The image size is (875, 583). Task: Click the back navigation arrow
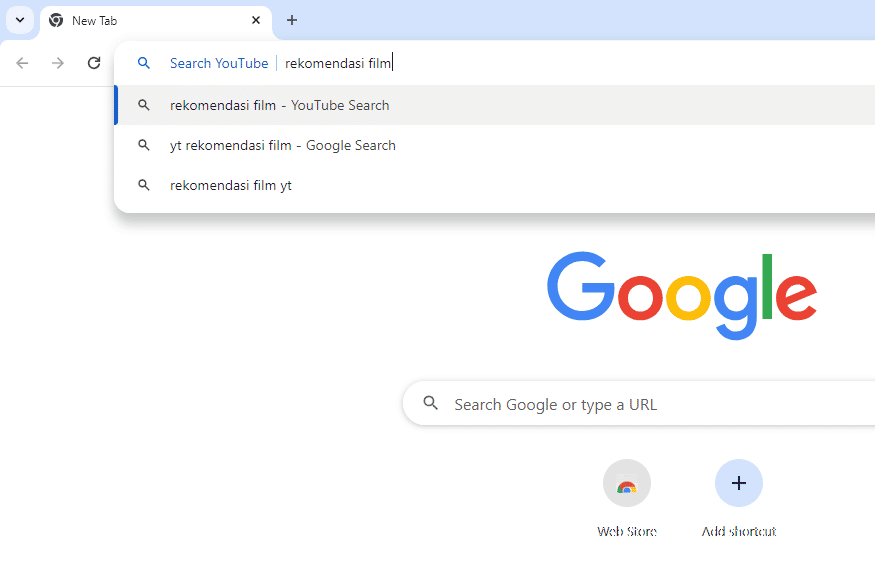point(22,63)
